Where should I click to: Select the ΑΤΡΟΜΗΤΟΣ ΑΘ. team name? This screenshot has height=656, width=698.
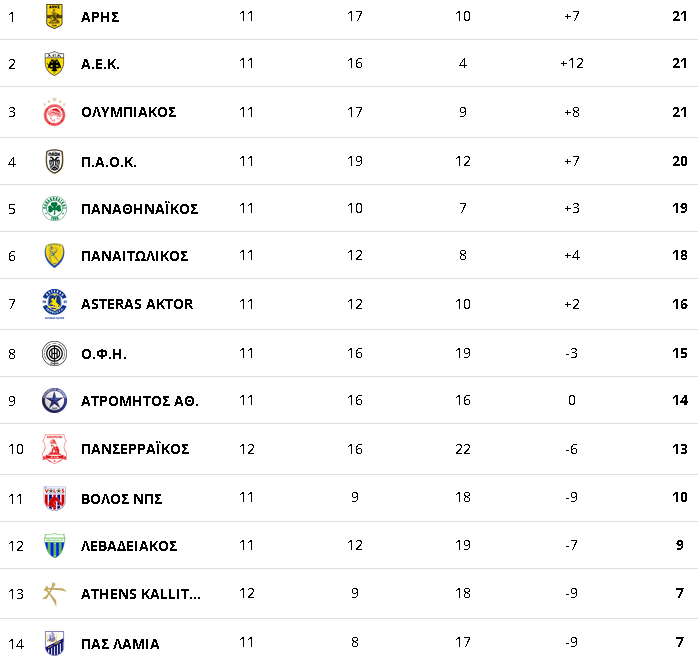(x=140, y=401)
